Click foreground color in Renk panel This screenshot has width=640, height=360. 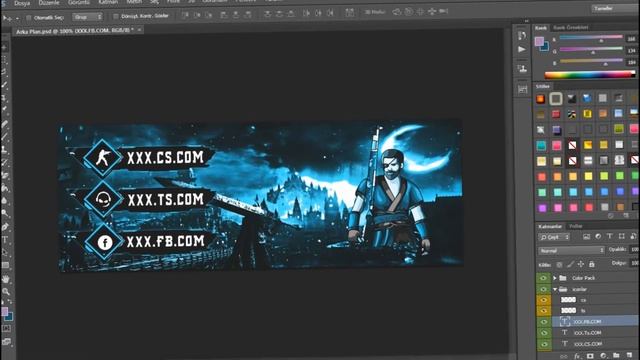coord(539,41)
